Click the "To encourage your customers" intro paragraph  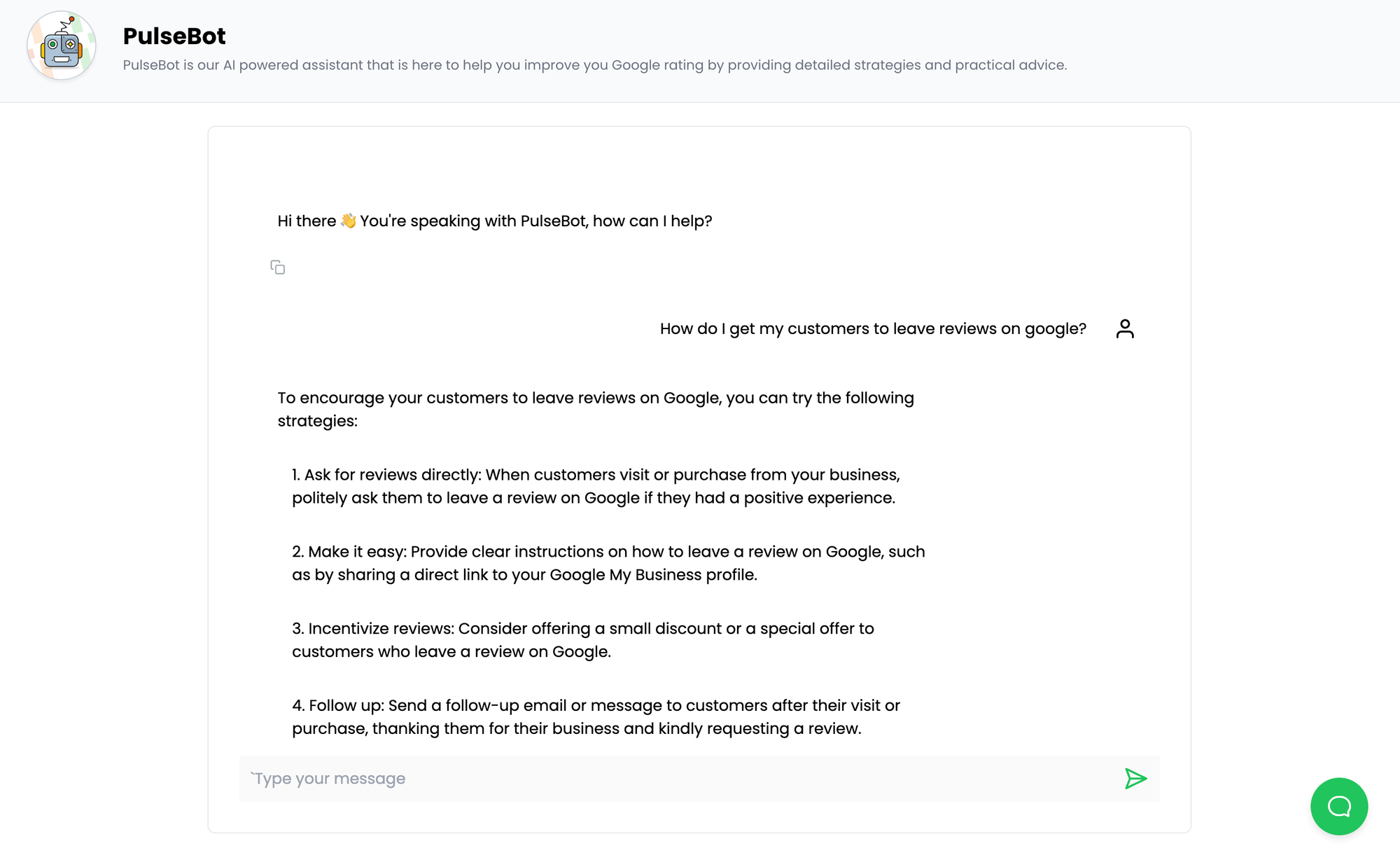tap(595, 398)
